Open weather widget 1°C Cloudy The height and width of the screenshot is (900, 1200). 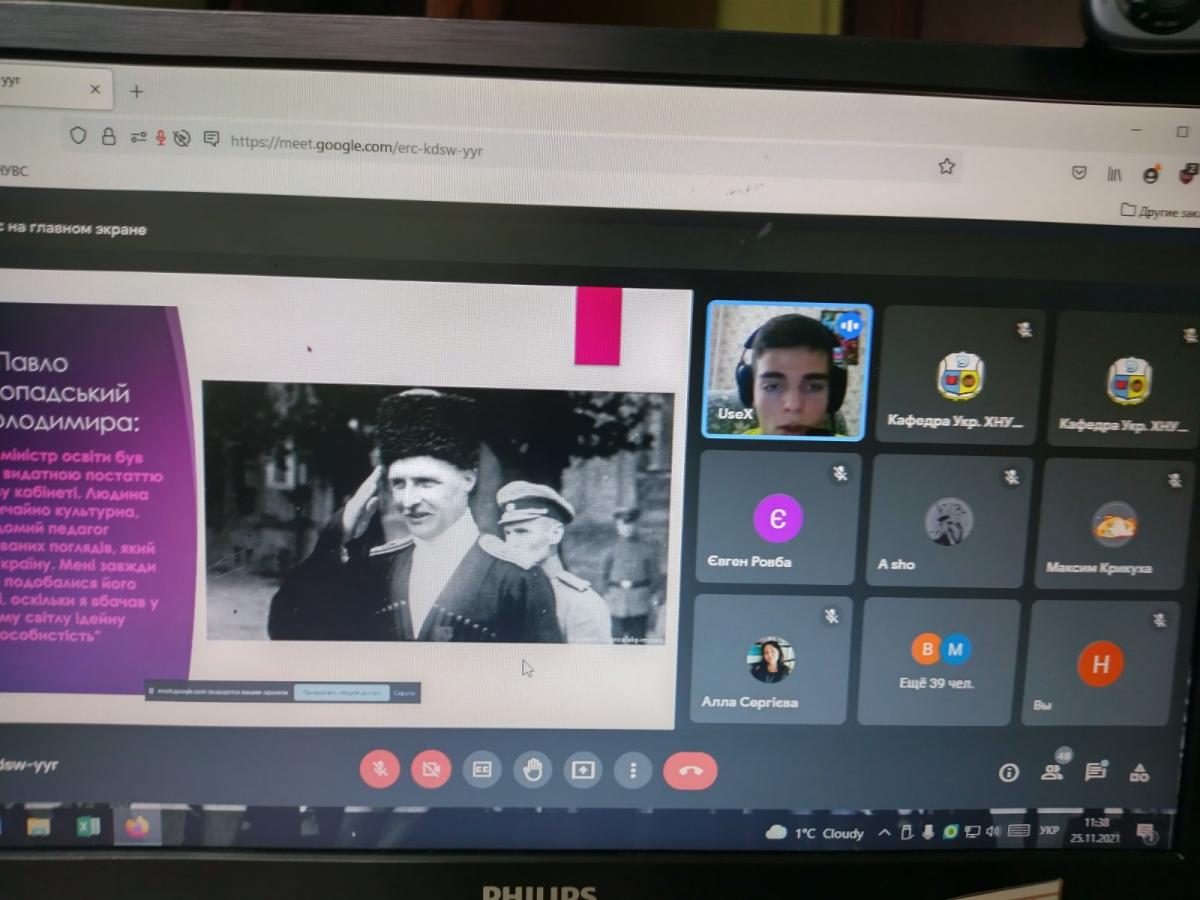coord(815,833)
